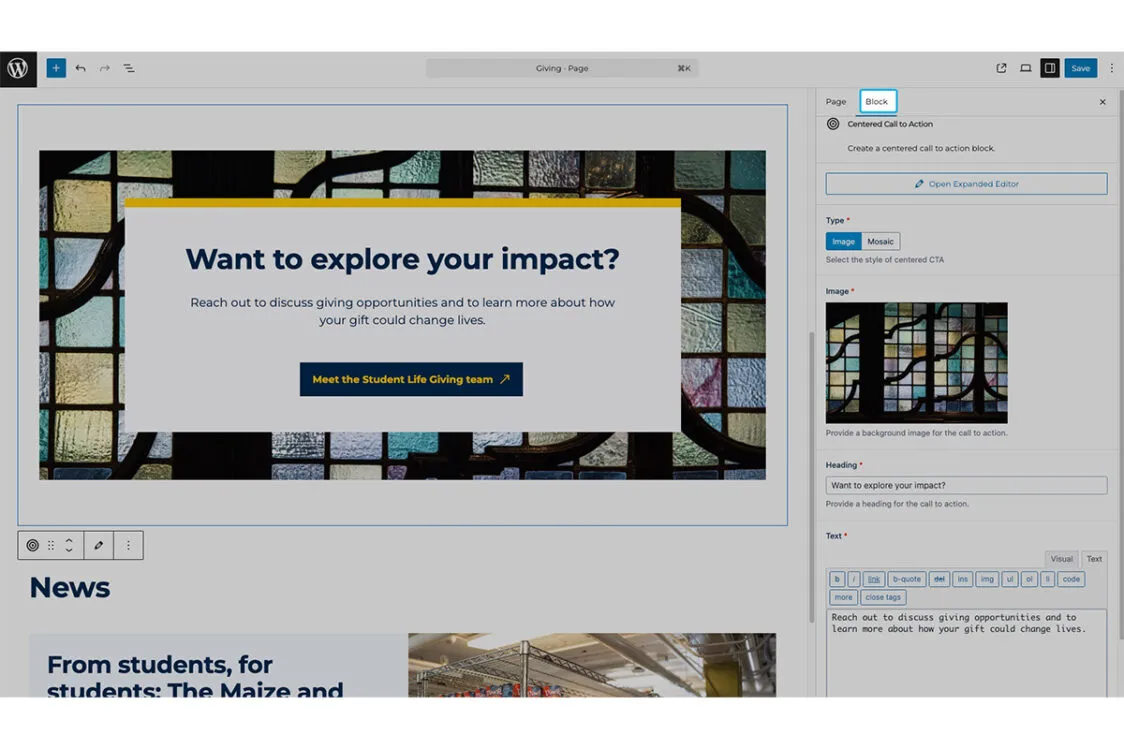
Task: Click the close tags button
Action: click(x=883, y=597)
